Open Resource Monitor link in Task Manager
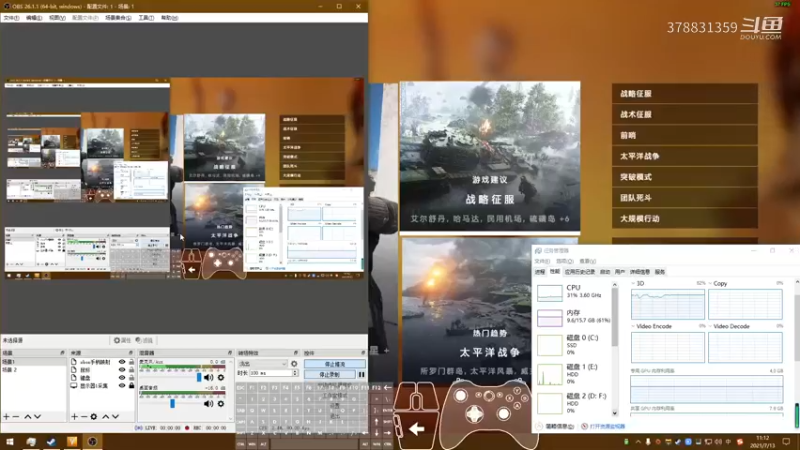The height and width of the screenshot is (450, 800). tap(603, 427)
